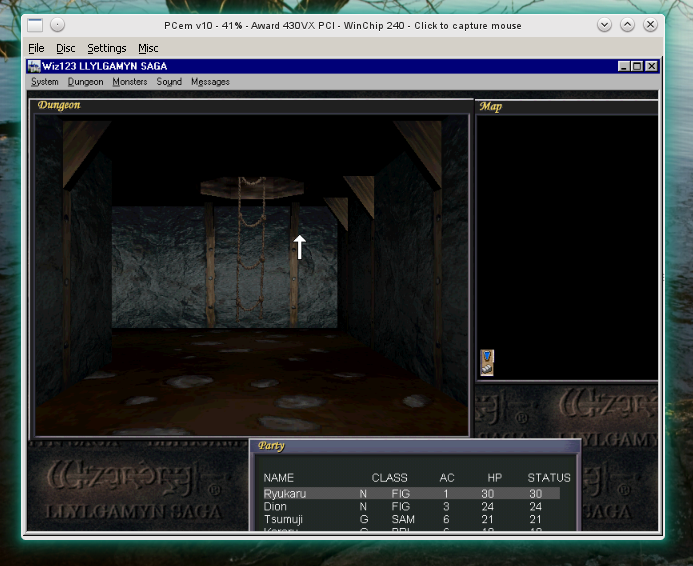Open PCem Settings menu

[x=106, y=48]
